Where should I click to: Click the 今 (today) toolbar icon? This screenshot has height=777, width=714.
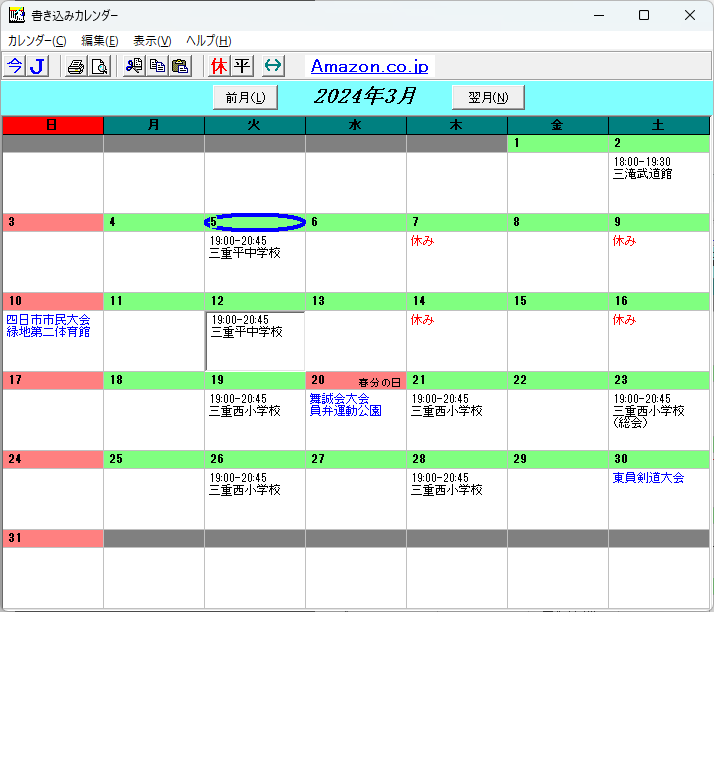click(14, 66)
